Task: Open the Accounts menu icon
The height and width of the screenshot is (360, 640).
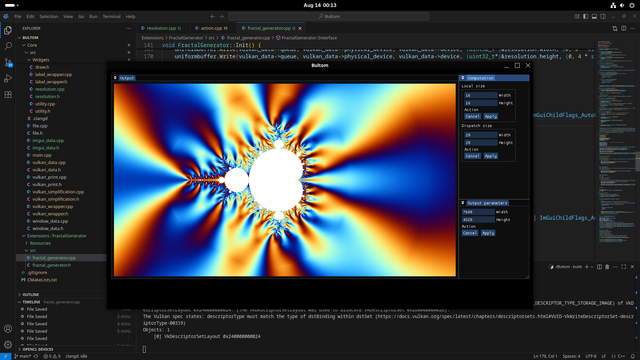Action: (x=8, y=329)
